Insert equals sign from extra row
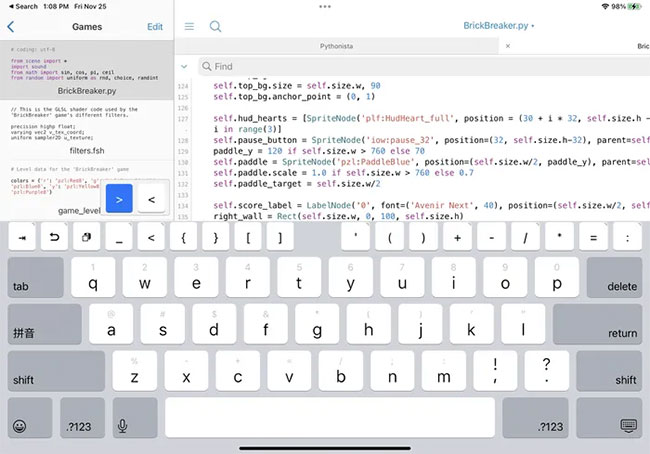Image resolution: width=650 pixels, height=454 pixels. tap(593, 237)
